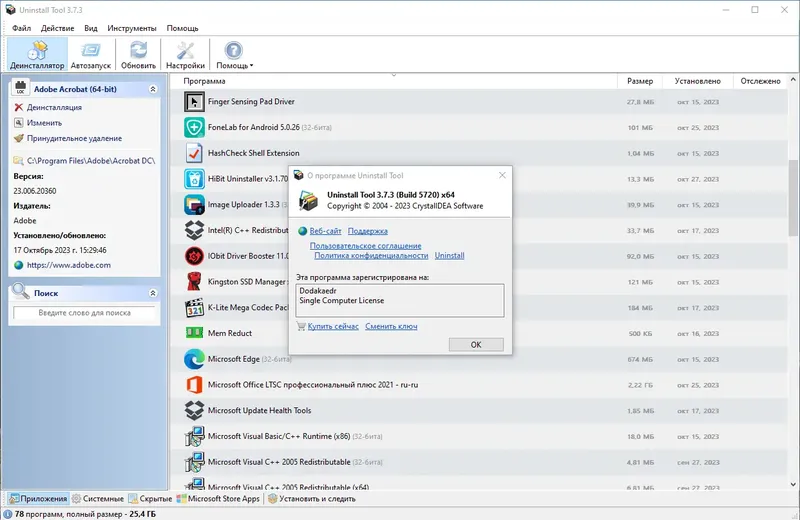Open the Деинсталлятор toolbar section
Image resolution: width=800 pixels, height=520 pixels.
click(x=37, y=54)
